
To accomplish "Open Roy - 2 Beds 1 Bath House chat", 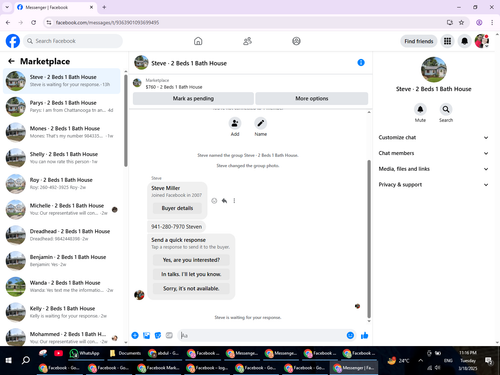I will tap(62, 183).
